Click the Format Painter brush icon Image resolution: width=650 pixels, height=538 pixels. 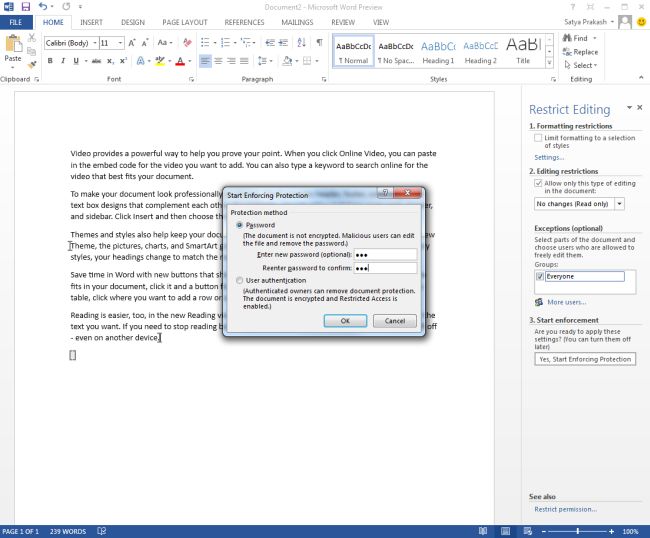[x=32, y=64]
